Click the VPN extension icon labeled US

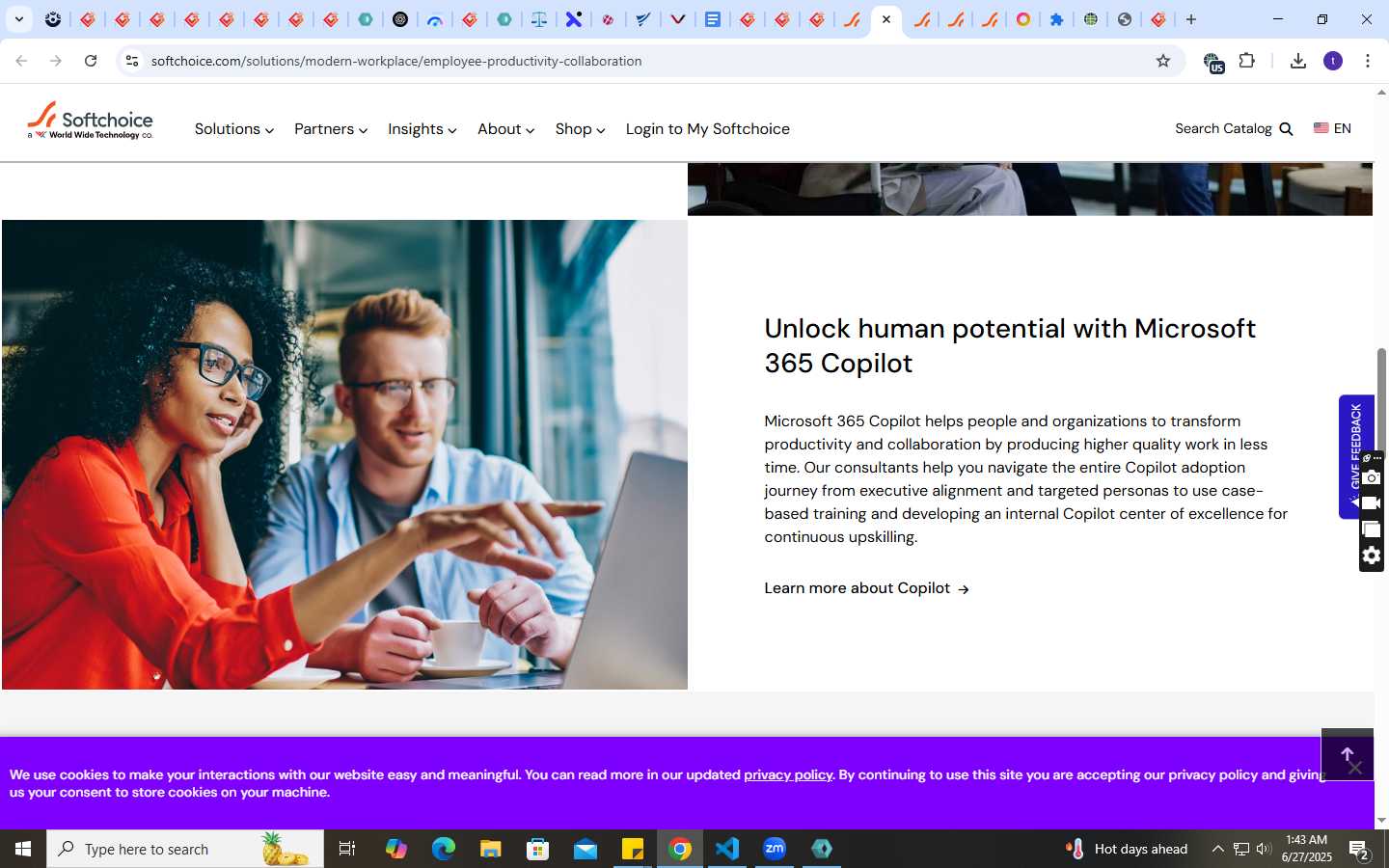(x=1213, y=63)
